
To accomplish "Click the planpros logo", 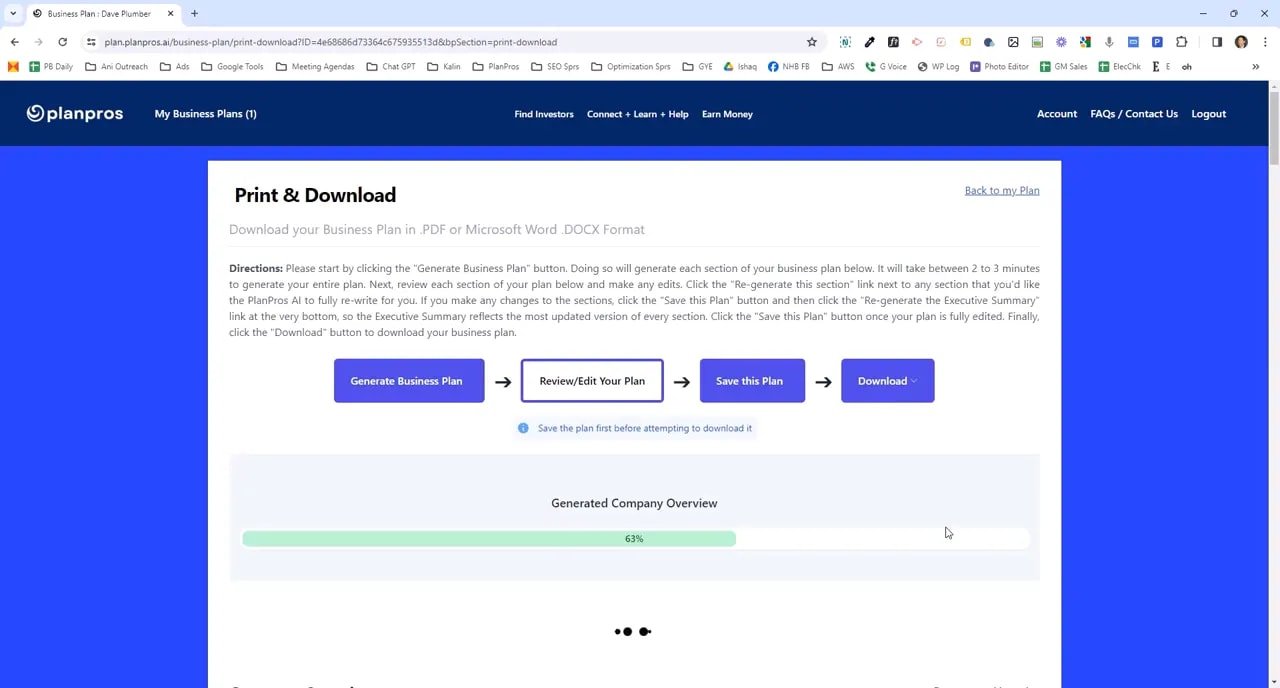I will pos(74,113).
